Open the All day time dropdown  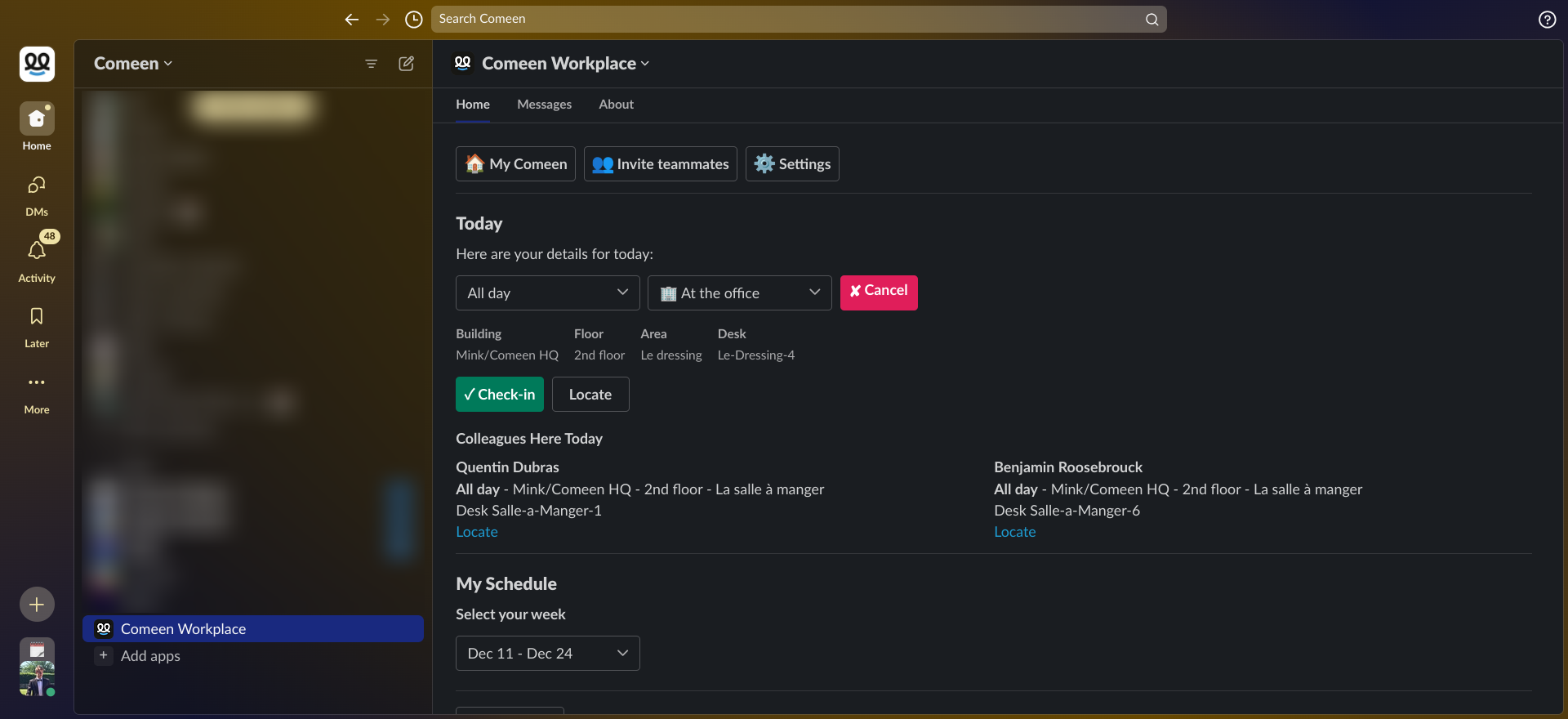(548, 293)
